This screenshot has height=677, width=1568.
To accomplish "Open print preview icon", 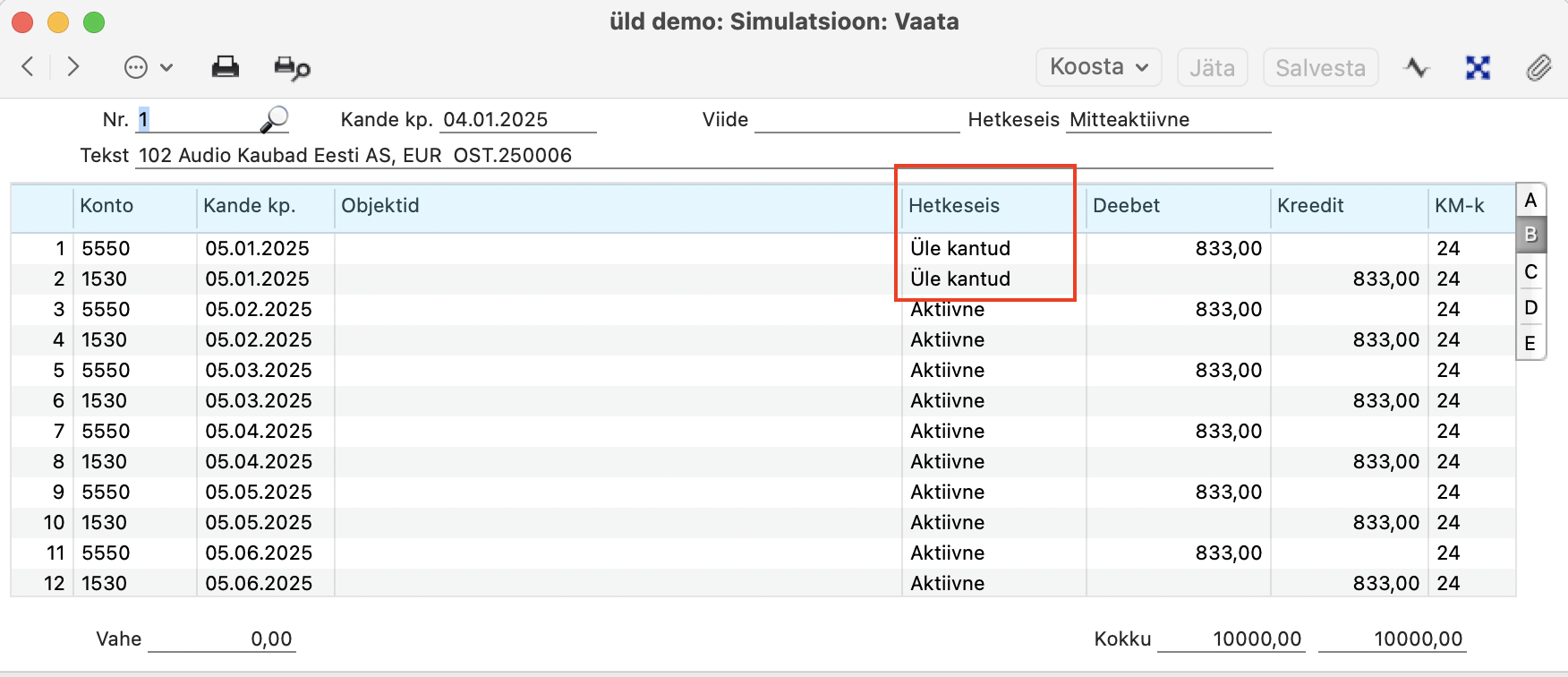I will 292,68.
